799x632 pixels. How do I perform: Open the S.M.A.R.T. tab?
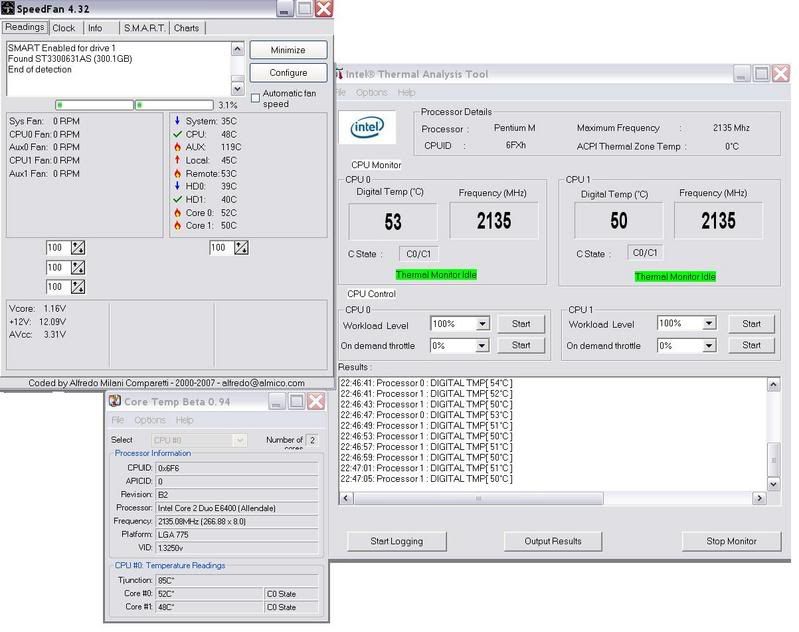[x=144, y=28]
